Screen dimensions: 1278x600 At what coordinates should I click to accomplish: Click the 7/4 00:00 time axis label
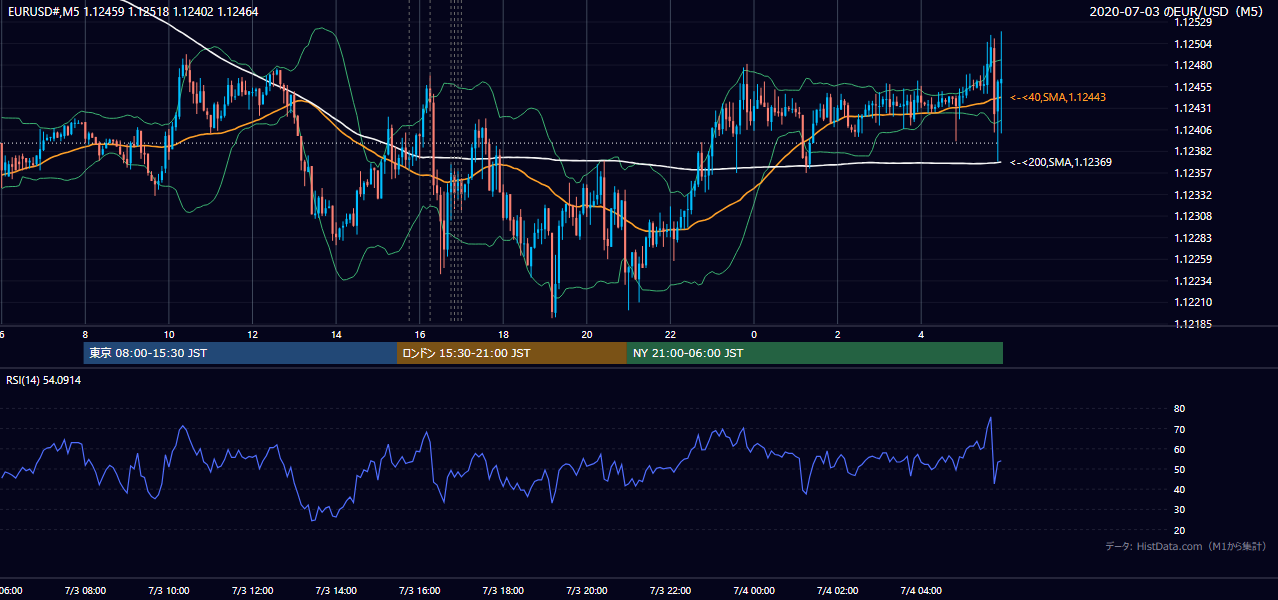coord(754,591)
